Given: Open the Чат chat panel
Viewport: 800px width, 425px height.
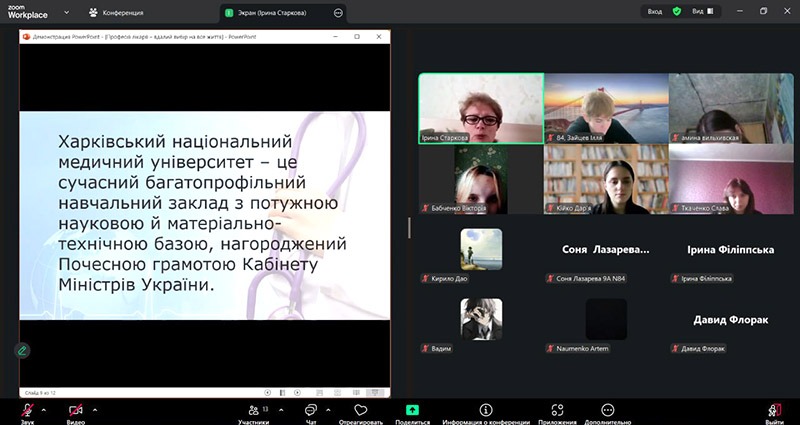Looking at the screenshot, I should [311, 410].
